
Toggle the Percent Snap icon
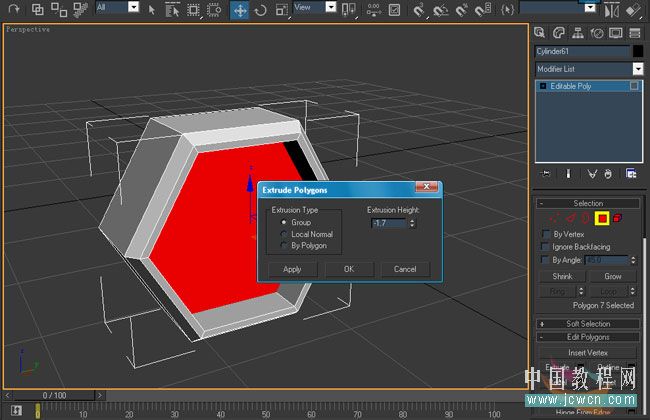[461, 10]
